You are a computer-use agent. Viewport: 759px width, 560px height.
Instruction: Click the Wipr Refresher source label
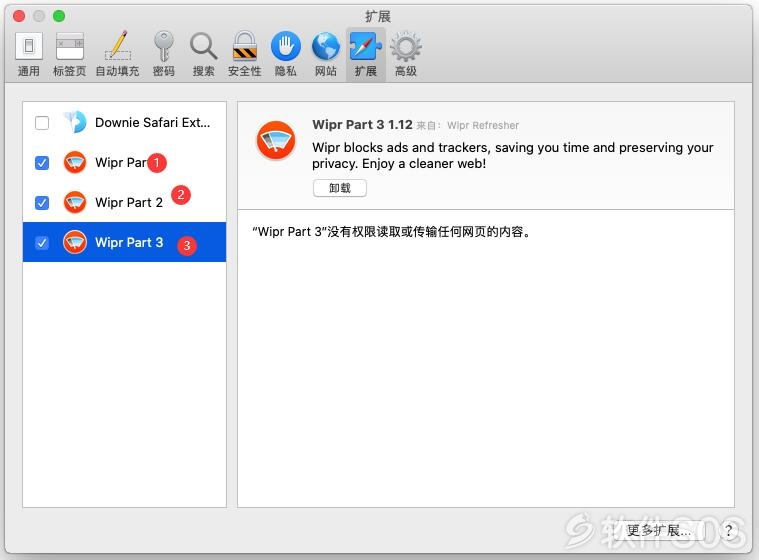point(483,125)
